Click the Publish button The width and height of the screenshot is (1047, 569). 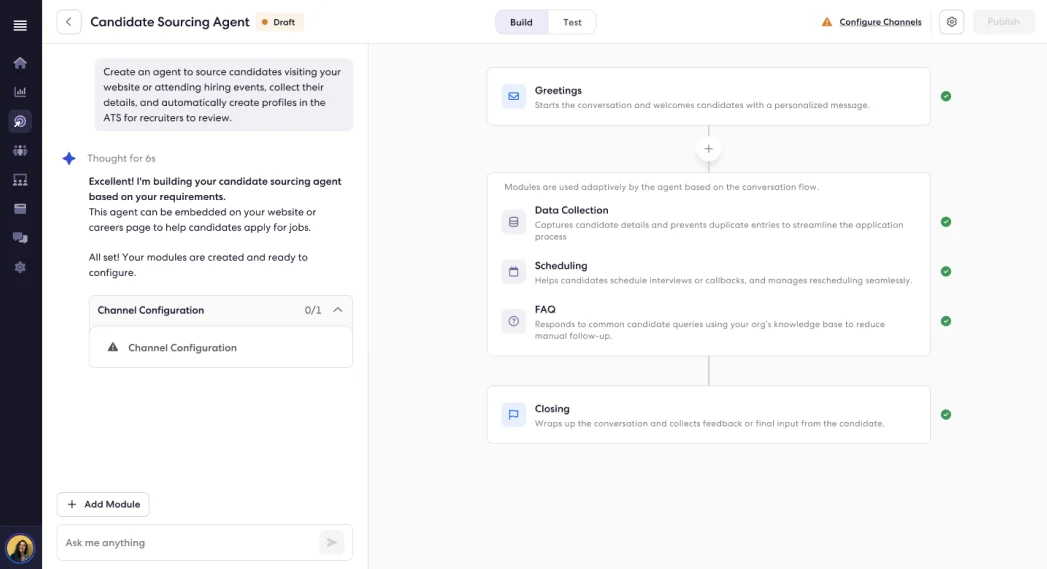click(x=1003, y=22)
